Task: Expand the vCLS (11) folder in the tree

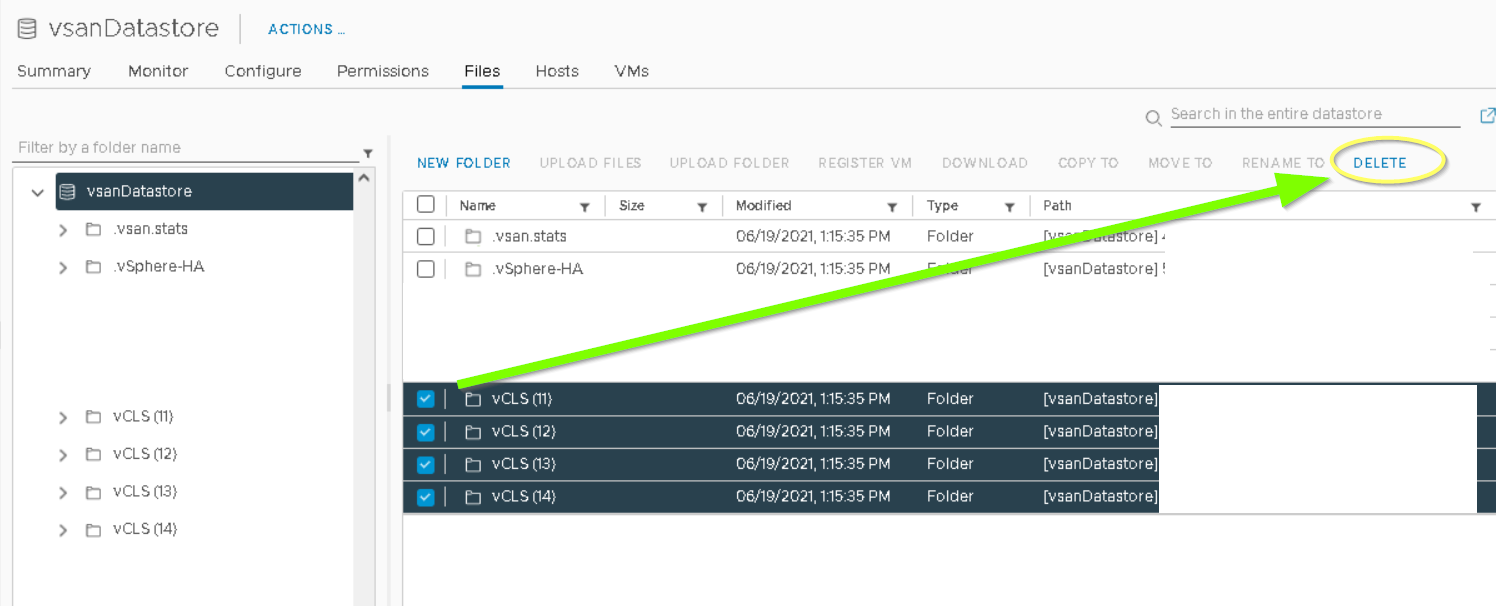Action: pyautogui.click(x=63, y=417)
